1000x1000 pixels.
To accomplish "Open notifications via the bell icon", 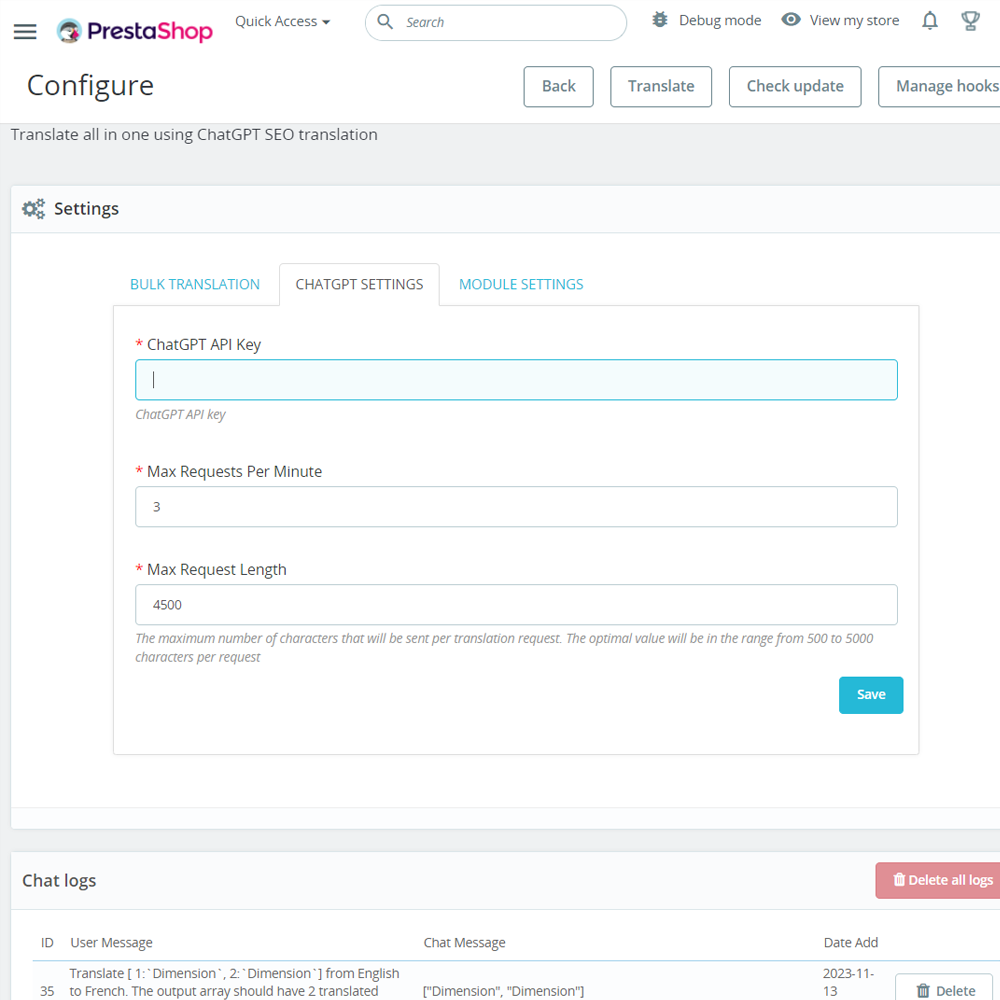I will [929, 20].
